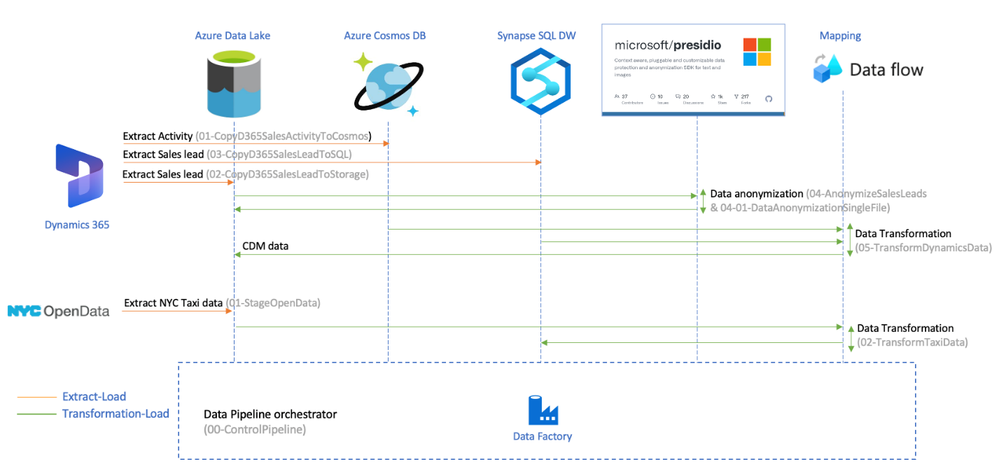Click "(01-CopyD365SalesActivityToCosmos)" pipeline name

tap(284, 136)
